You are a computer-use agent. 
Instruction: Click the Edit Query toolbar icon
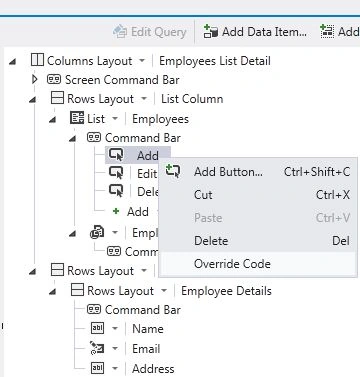[120, 32]
